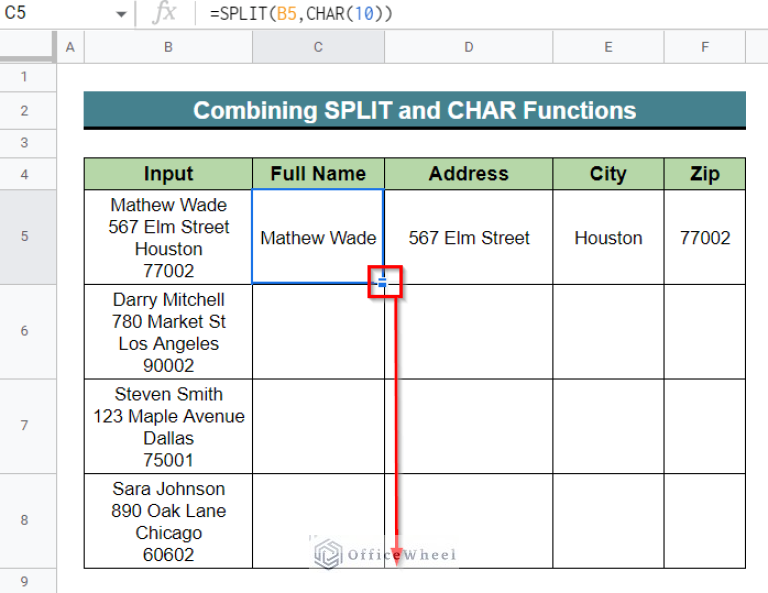
Task: Select empty Zip cell in Steven Smith's row
Action: 705,426
